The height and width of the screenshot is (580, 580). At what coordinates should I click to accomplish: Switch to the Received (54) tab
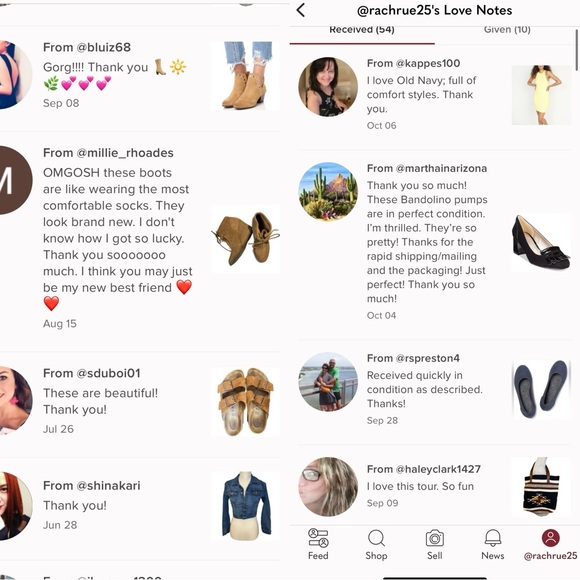point(362,30)
